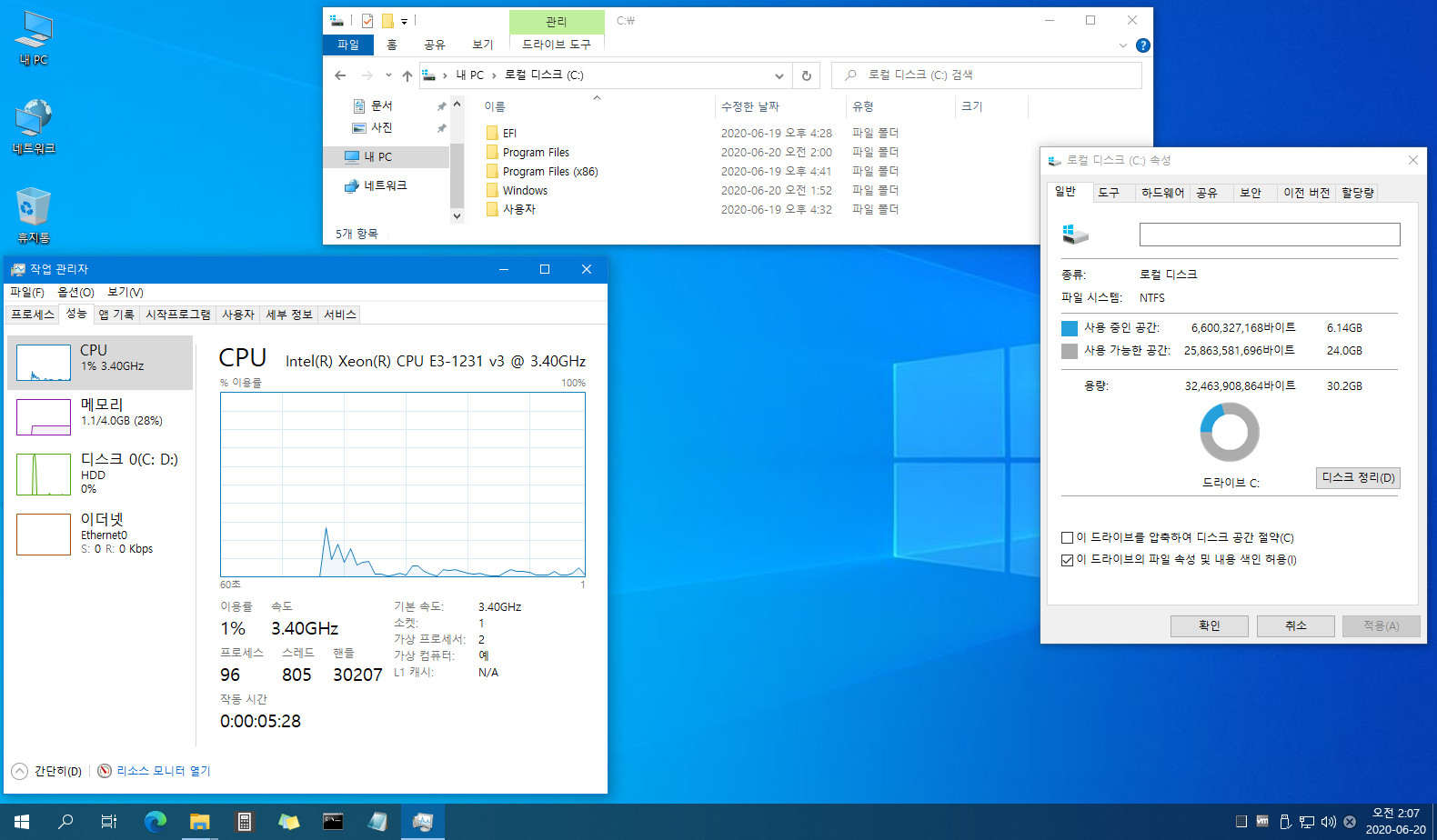Click the blue used space color box
The width and height of the screenshot is (1437, 840).
click(x=1070, y=328)
